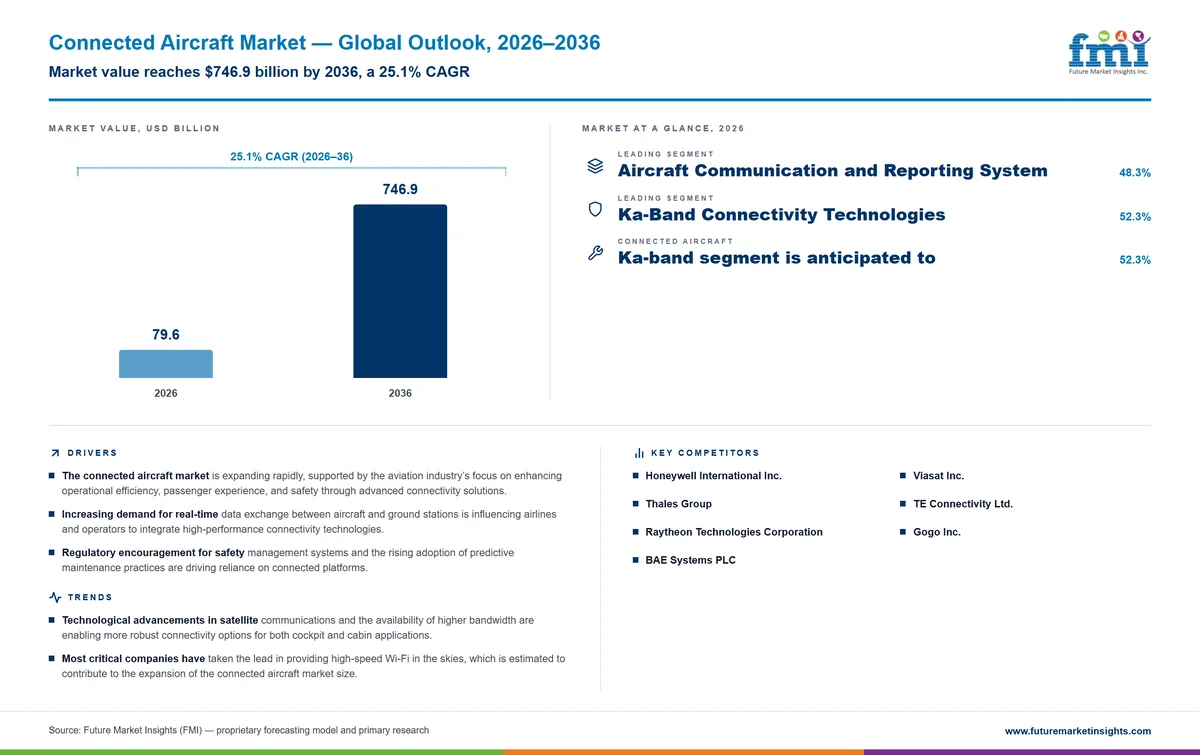Image resolution: width=1200 pixels, height=755 pixels.
Task: Click the pulse icon next to TRENDS
Action: click(55, 597)
